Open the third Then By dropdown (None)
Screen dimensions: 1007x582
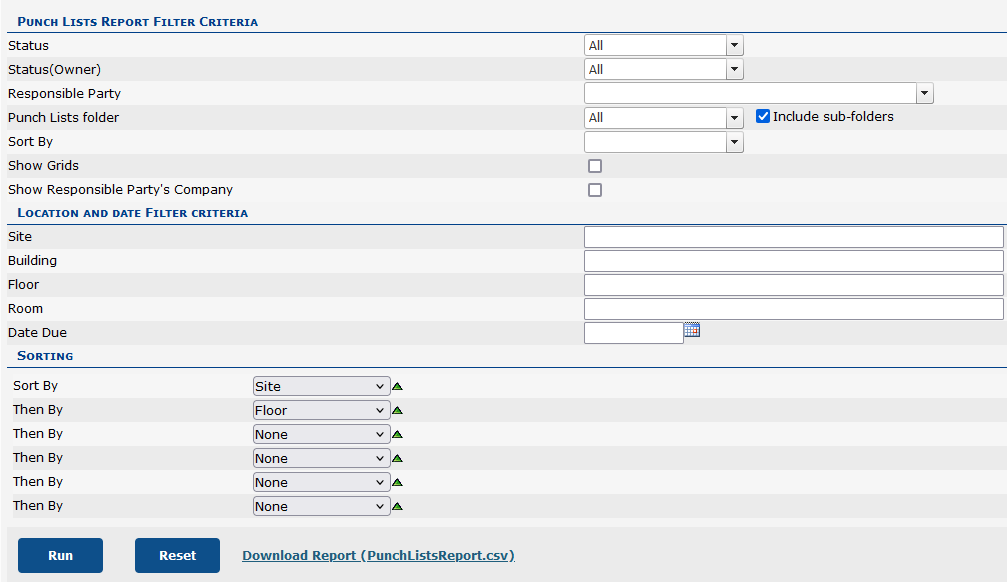(x=322, y=458)
